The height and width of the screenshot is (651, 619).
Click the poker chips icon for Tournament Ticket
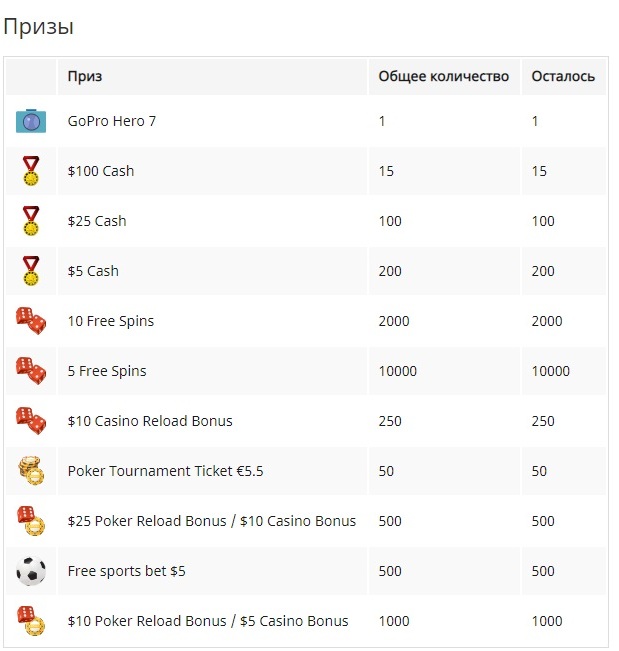(x=31, y=470)
